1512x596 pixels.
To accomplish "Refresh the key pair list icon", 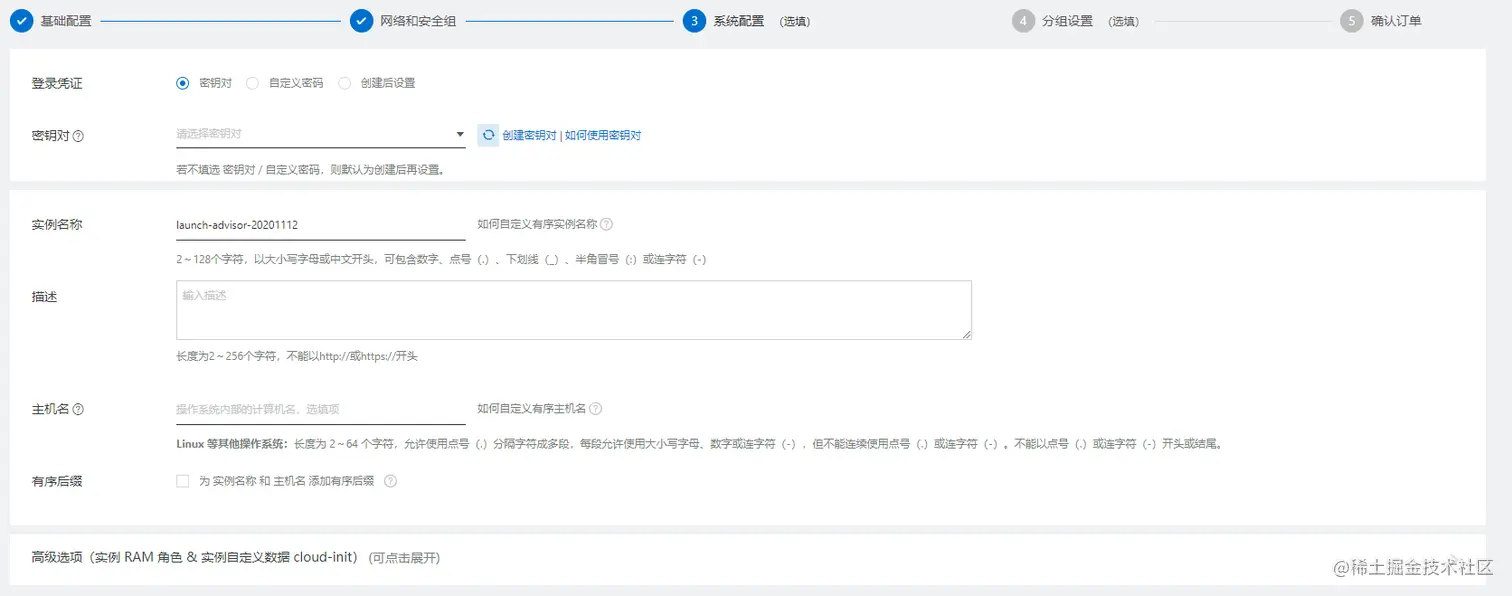I will (x=488, y=135).
